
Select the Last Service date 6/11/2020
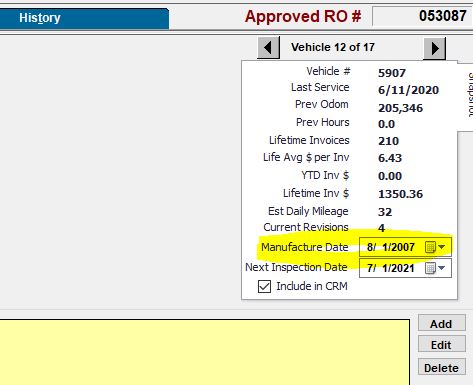(408, 90)
